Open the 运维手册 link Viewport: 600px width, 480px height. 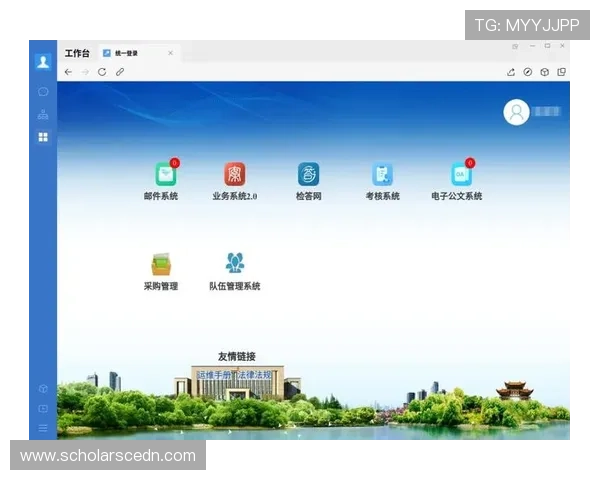[x=214, y=375]
